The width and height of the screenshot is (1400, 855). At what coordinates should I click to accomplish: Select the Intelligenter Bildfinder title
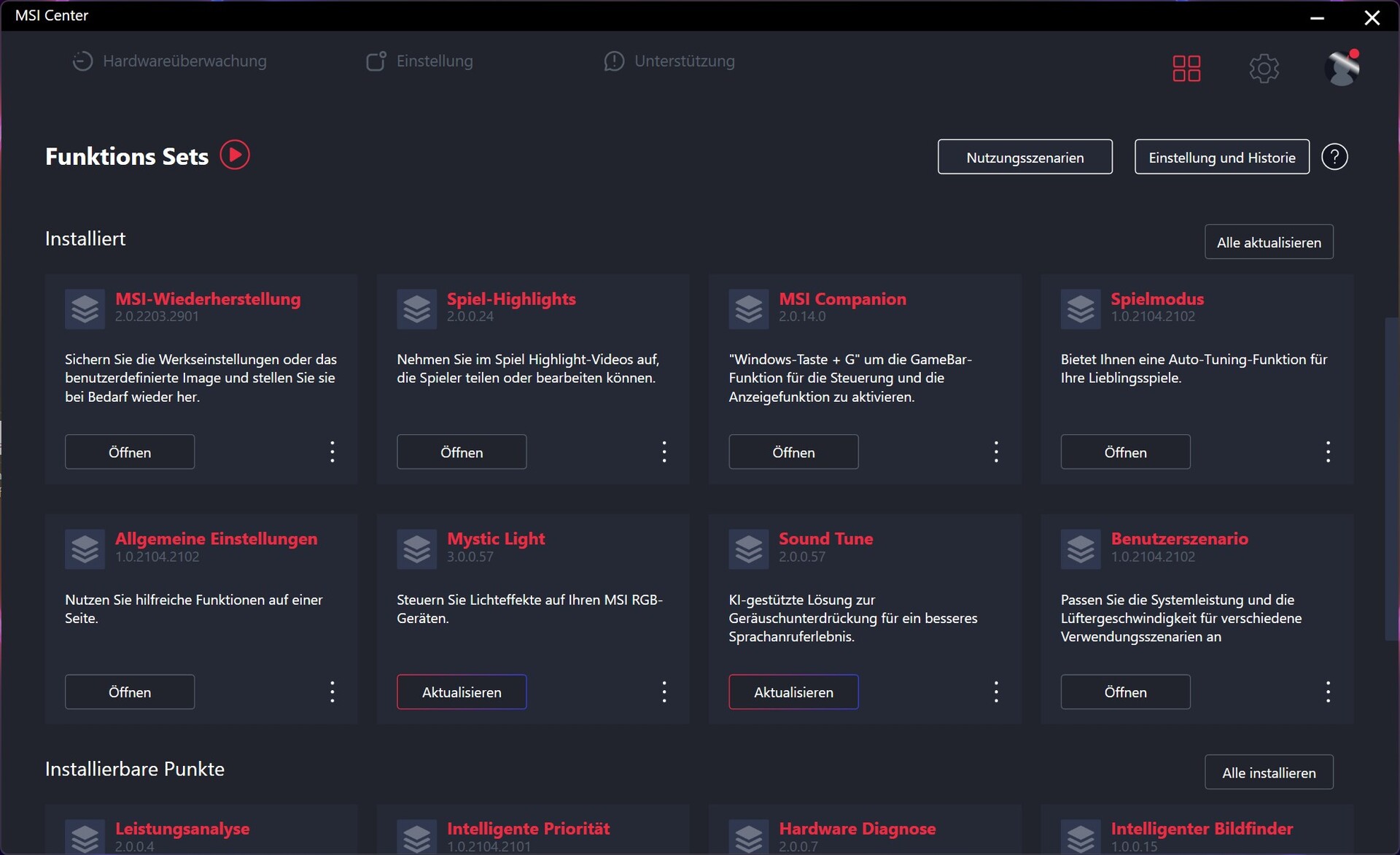[1202, 829]
